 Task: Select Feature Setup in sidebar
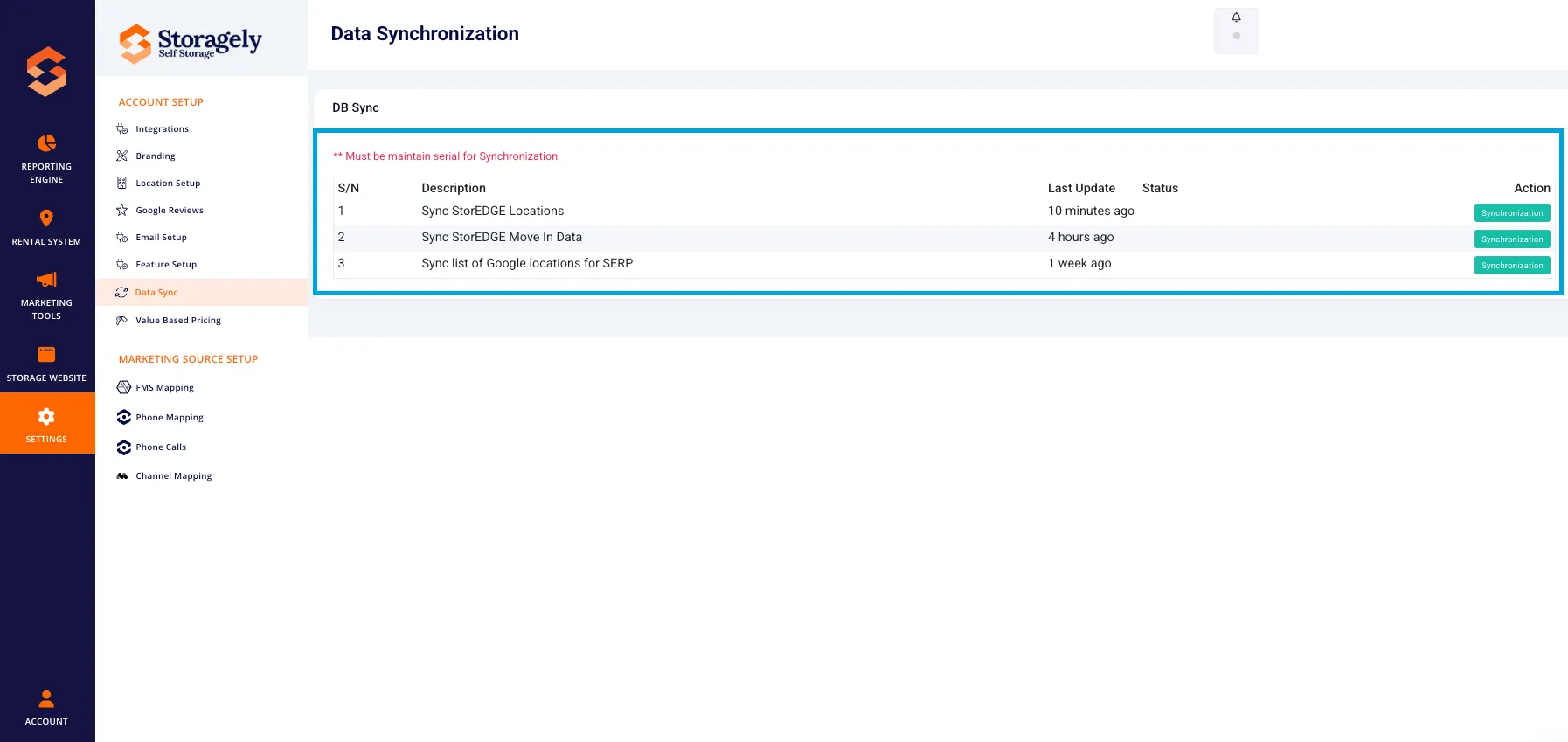[166, 264]
